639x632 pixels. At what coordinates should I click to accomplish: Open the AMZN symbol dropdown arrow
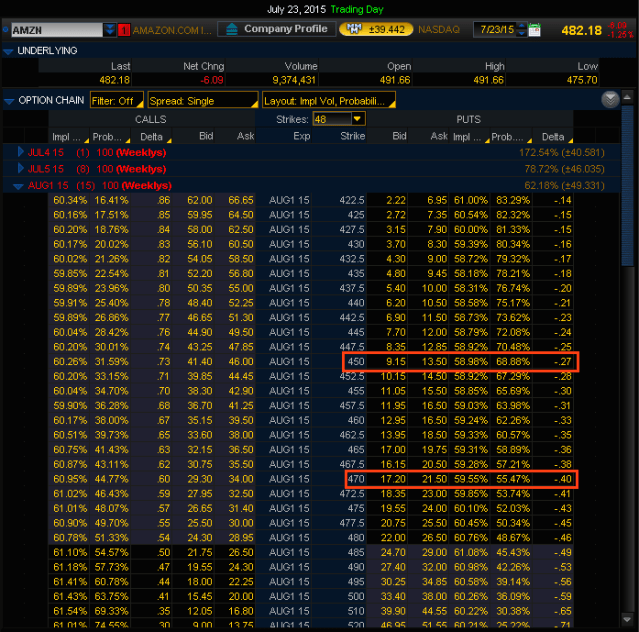[x=109, y=30]
